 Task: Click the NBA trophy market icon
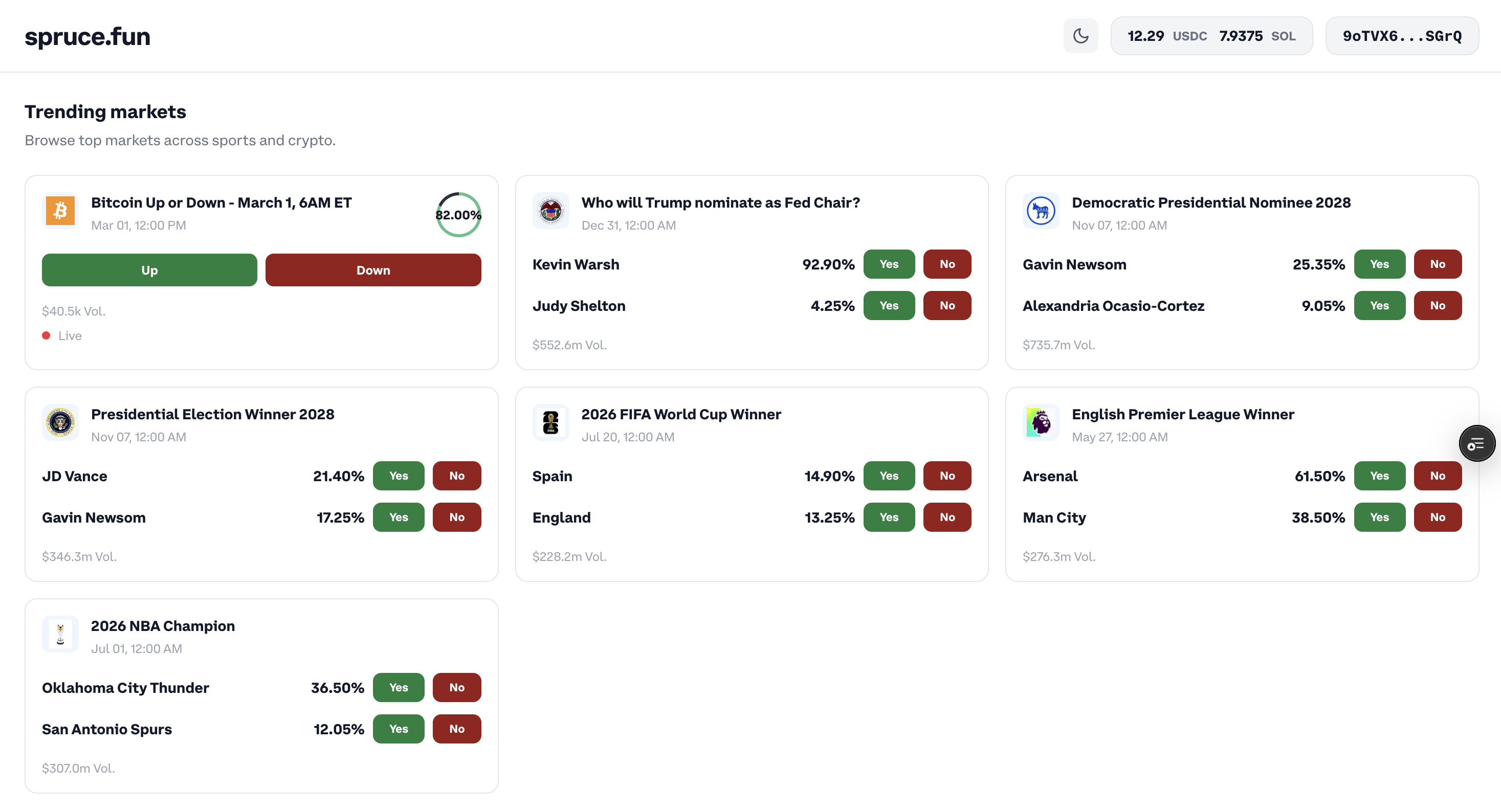pyautogui.click(x=60, y=634)
